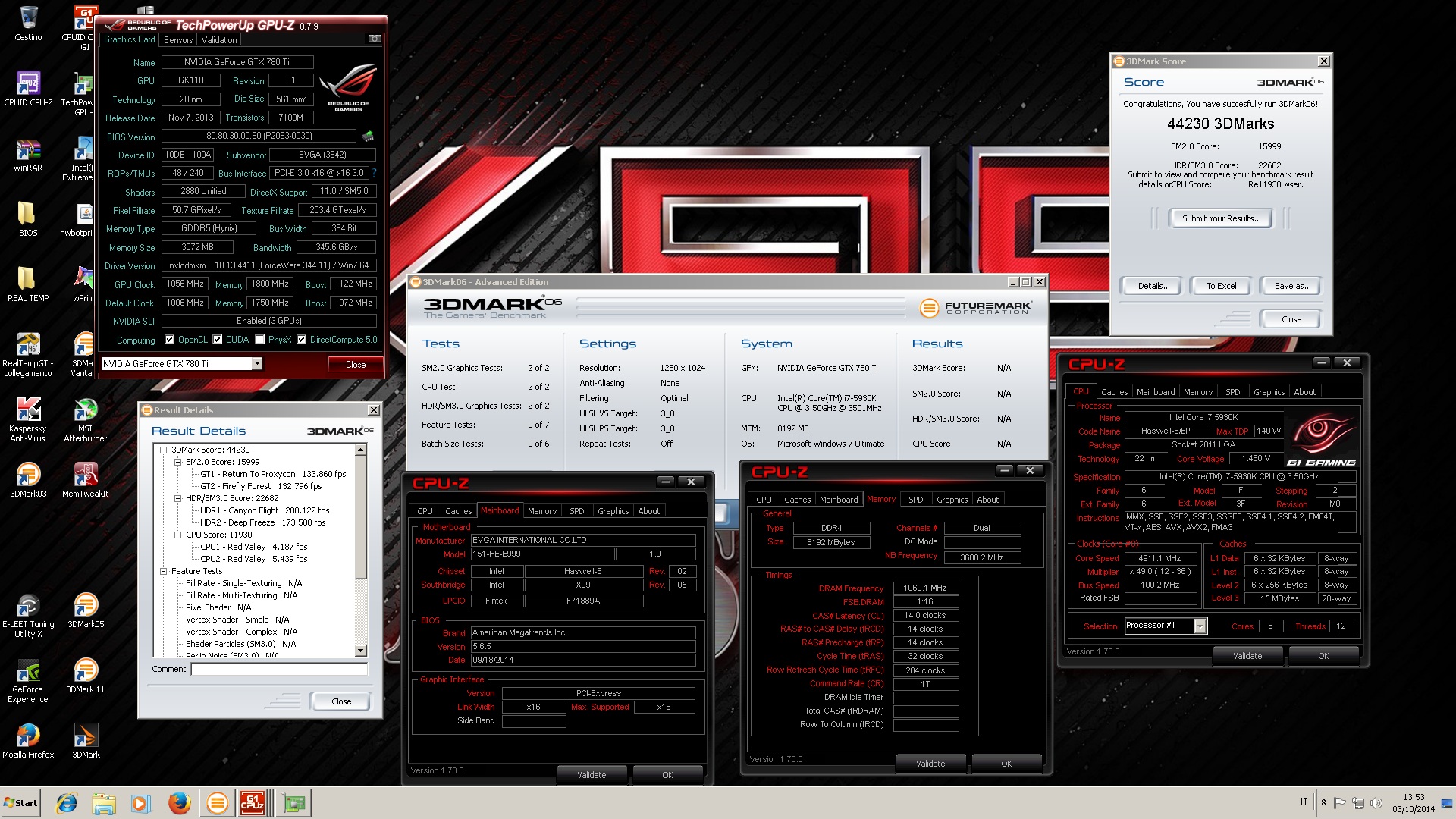Open the SPD tab in Mainboard CPU-Z window
This screenshot has height=819, width=1456.
pyautogui.click(x=577, y=511)
